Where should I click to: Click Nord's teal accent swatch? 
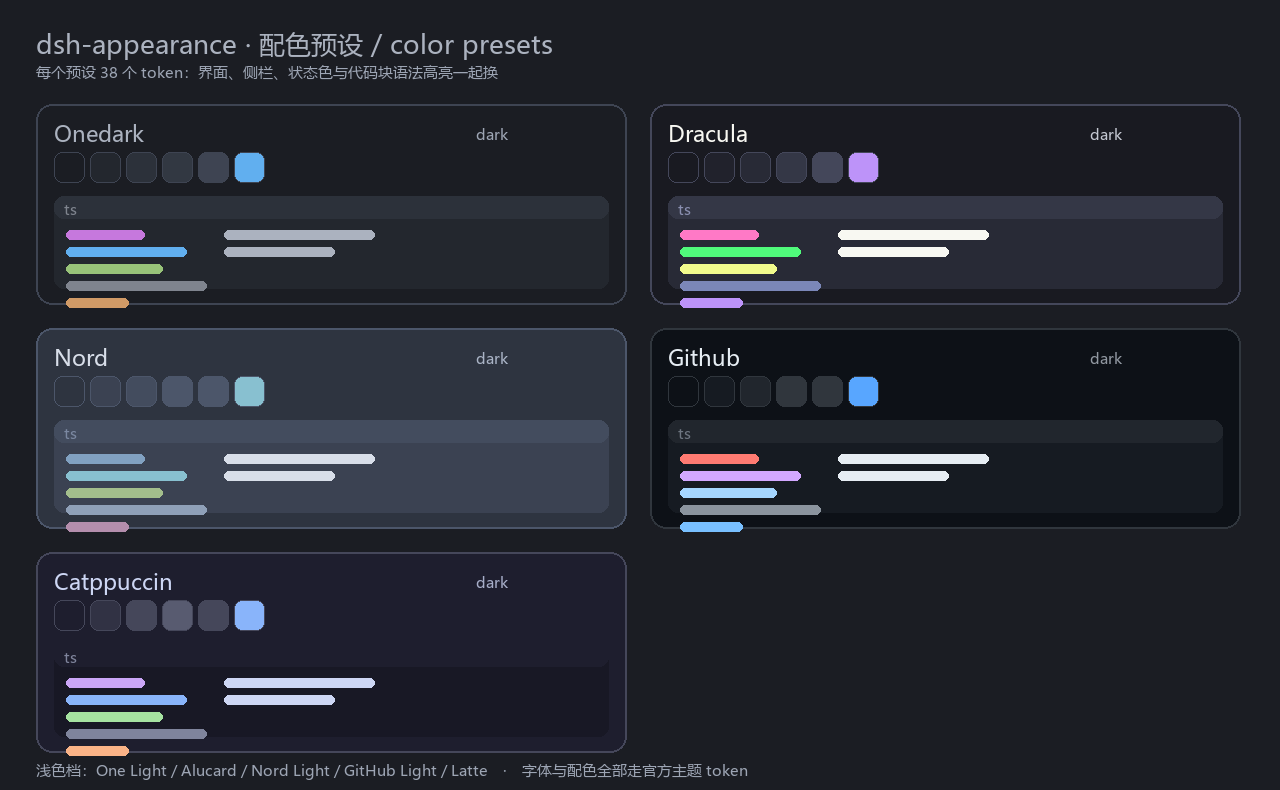(x=249, y=392)
